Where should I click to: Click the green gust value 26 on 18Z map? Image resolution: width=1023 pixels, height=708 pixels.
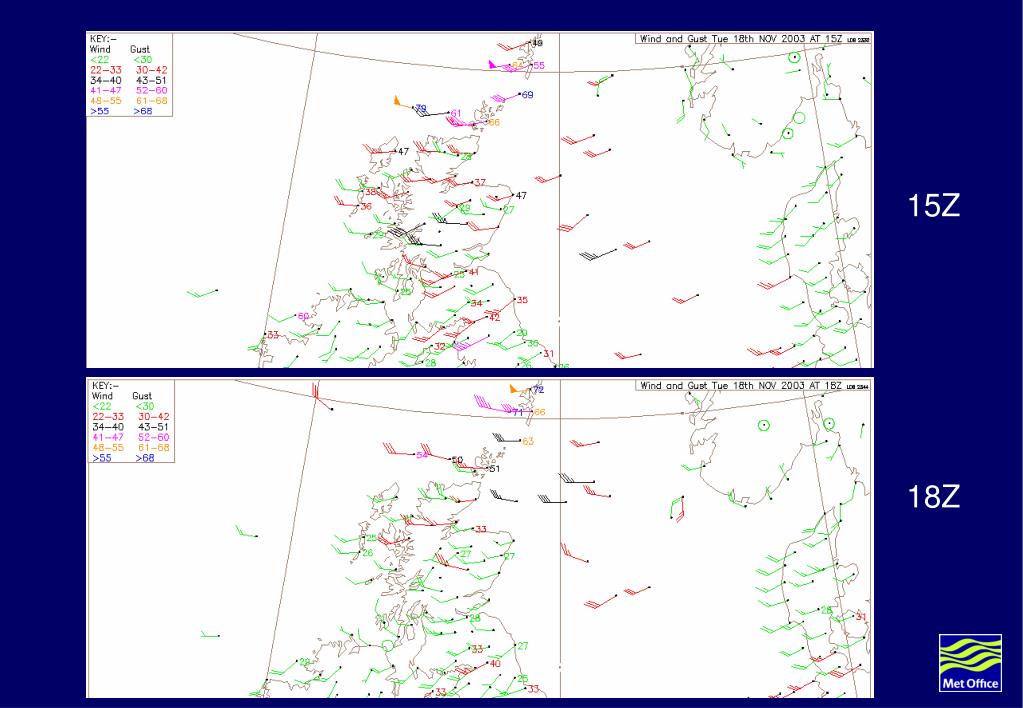(368, 553)
